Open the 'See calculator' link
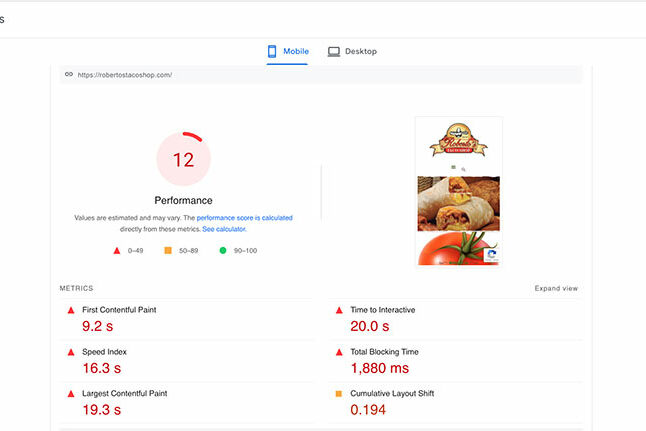 click(223, 229)
